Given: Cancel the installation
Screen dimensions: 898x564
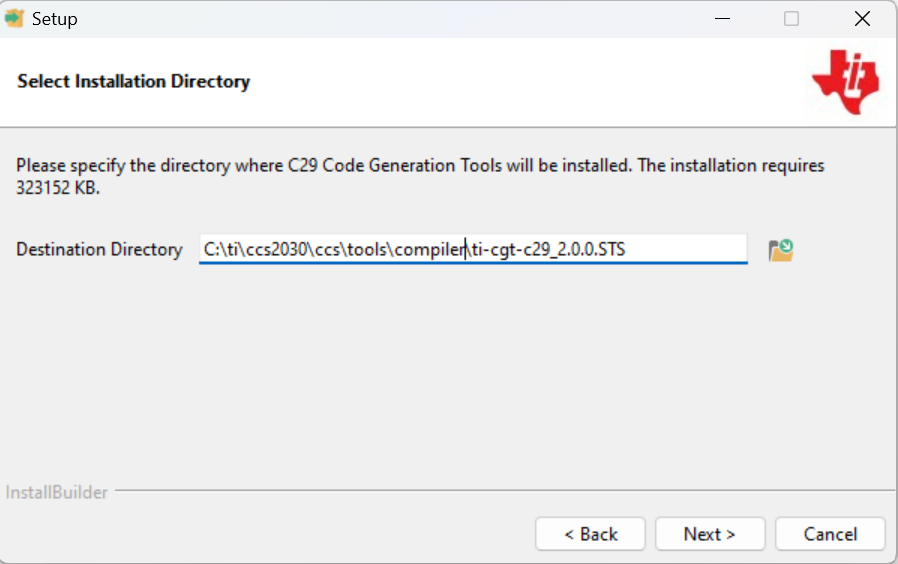Looking at the screenshot, I should [x=830, y=534].
